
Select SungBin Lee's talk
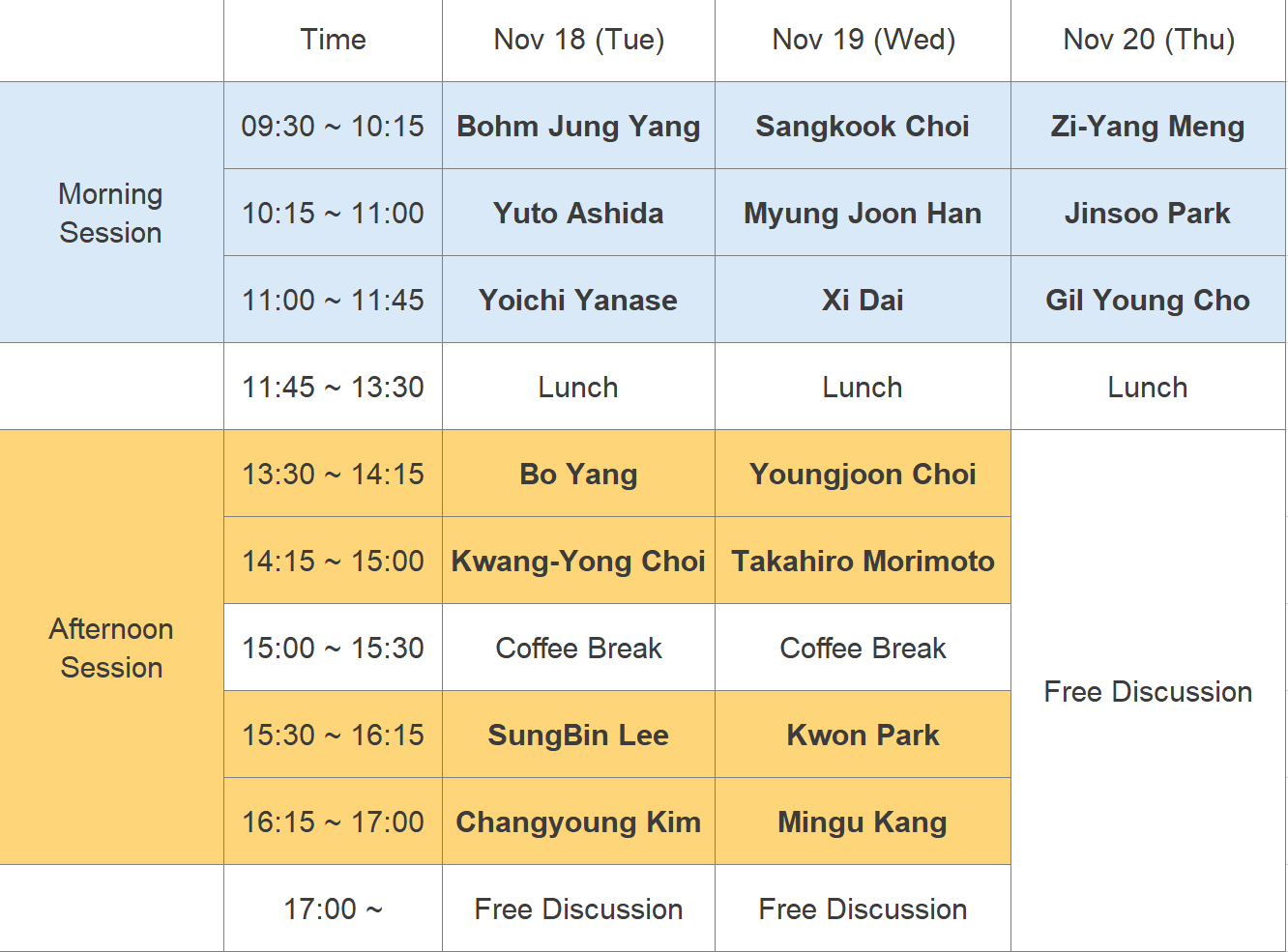pyautogui.click(x=578, y=736)
